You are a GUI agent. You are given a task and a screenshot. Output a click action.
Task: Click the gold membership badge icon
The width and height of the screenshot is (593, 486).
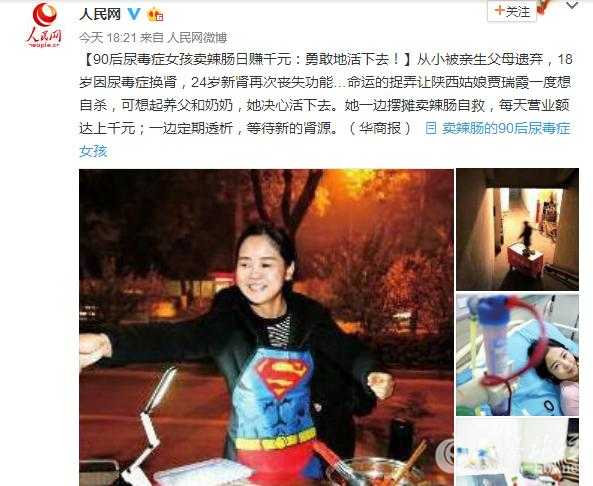pyautogui.click(x=155, y=14)
